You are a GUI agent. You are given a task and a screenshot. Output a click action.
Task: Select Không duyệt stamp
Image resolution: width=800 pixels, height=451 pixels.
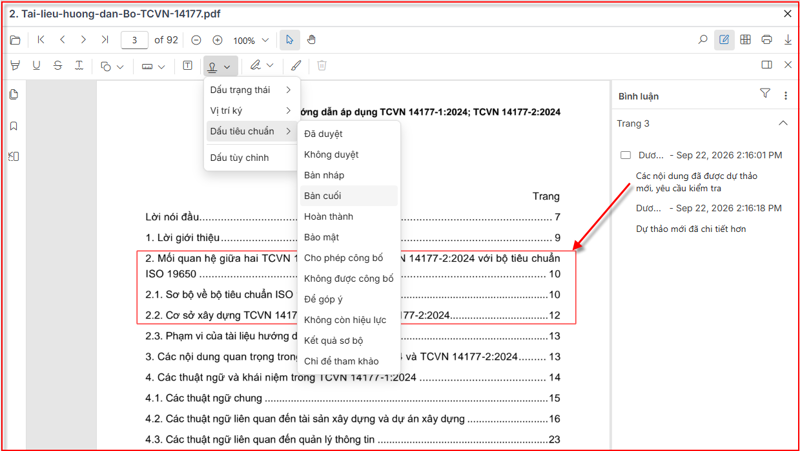coord(348,155)
